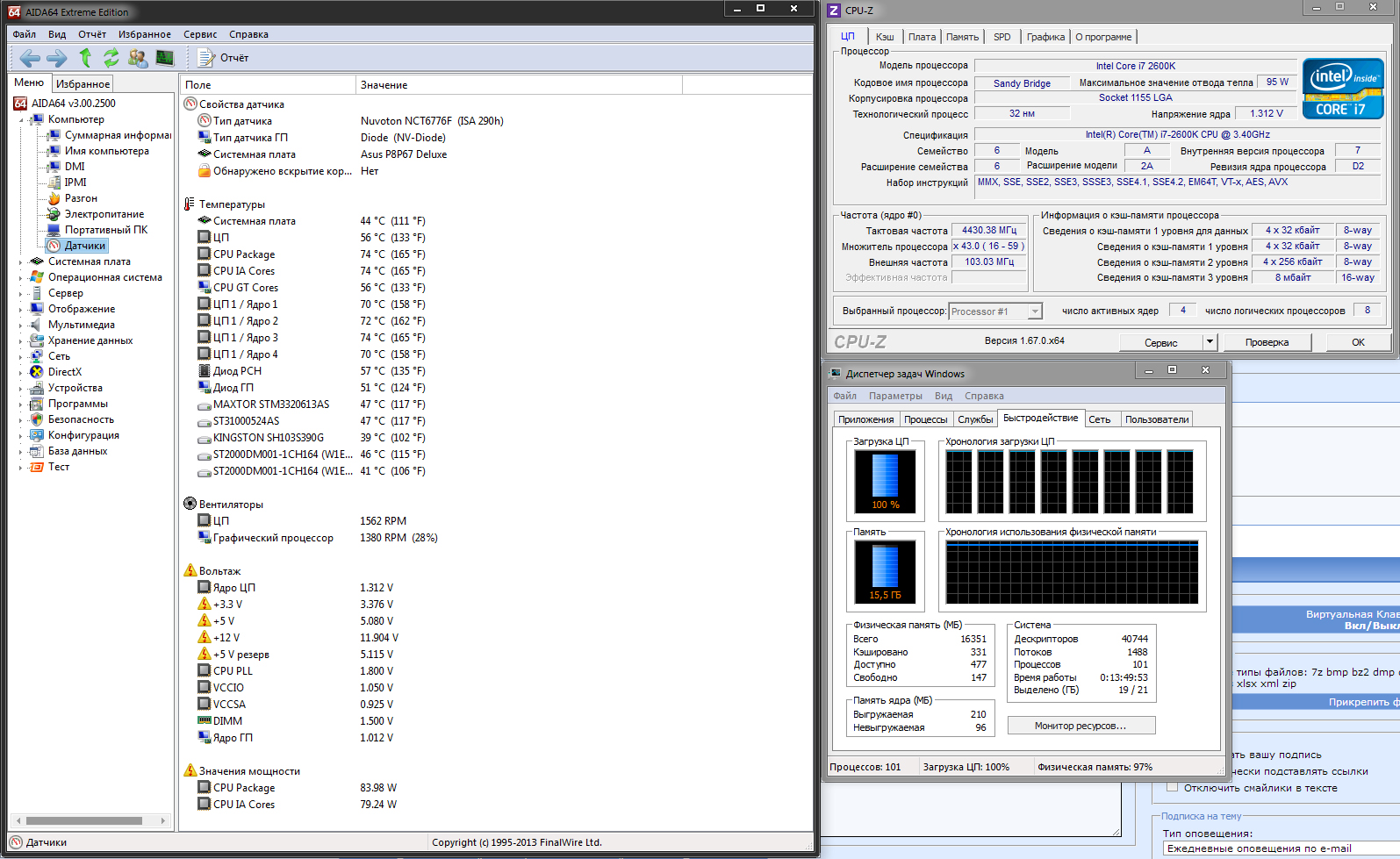Expand the Системная плата tree node
The width and height of the screenshot is (1400, 859).
21,261
